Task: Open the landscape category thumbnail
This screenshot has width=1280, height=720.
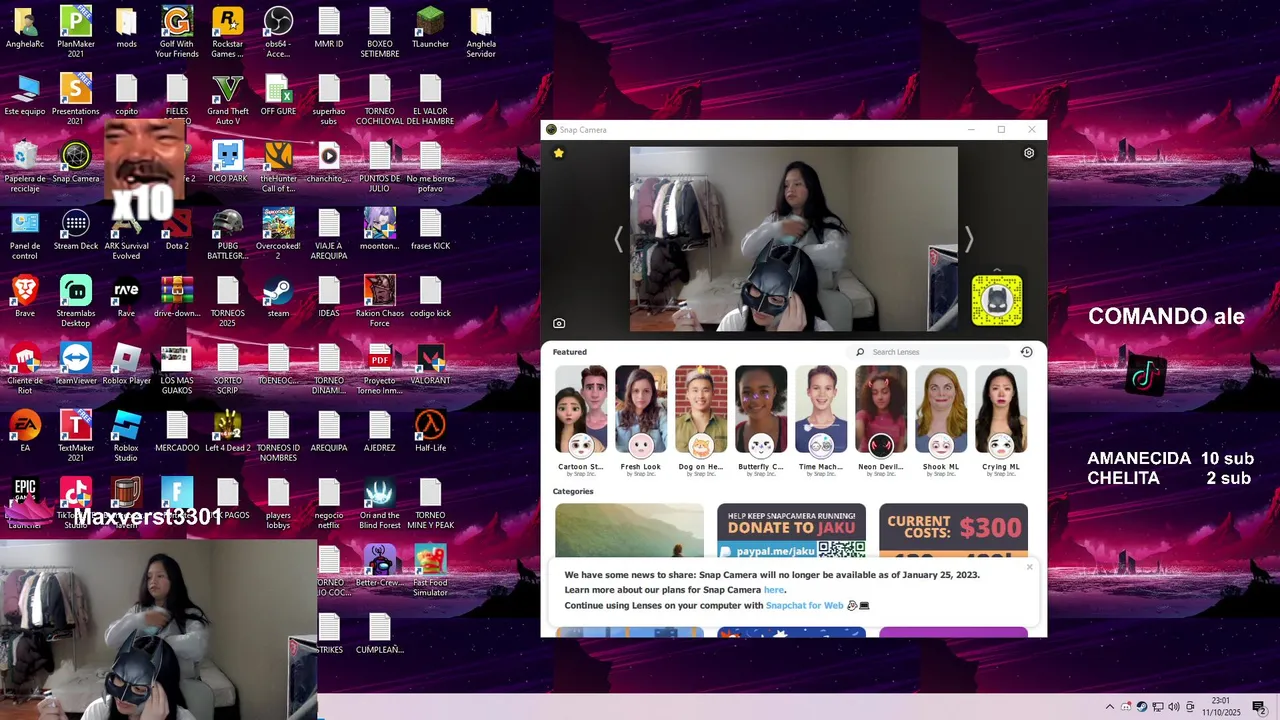Action: 629,531
